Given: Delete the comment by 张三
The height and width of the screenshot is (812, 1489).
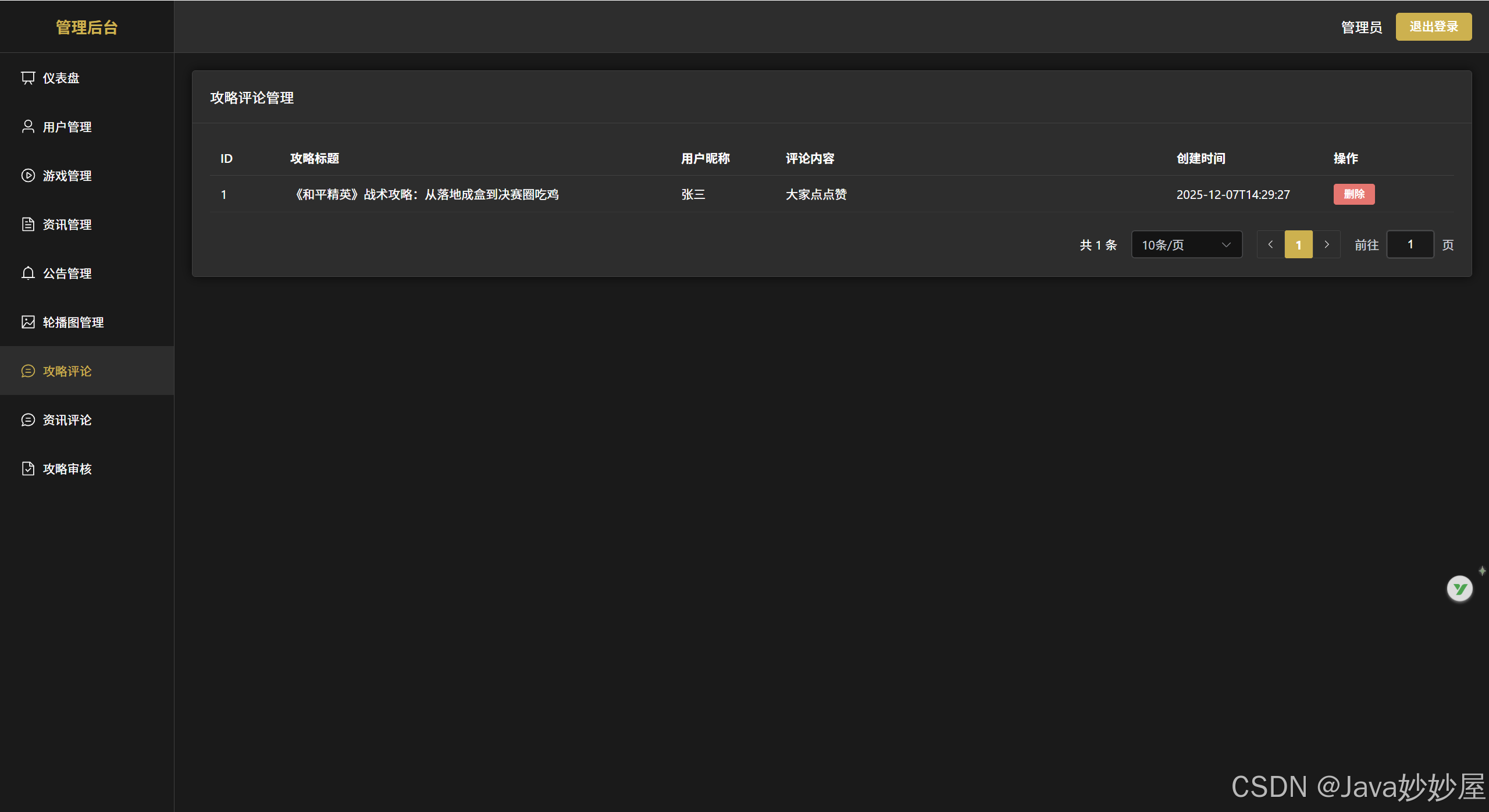Looking at the screenshot, I should click(1354, 194).
